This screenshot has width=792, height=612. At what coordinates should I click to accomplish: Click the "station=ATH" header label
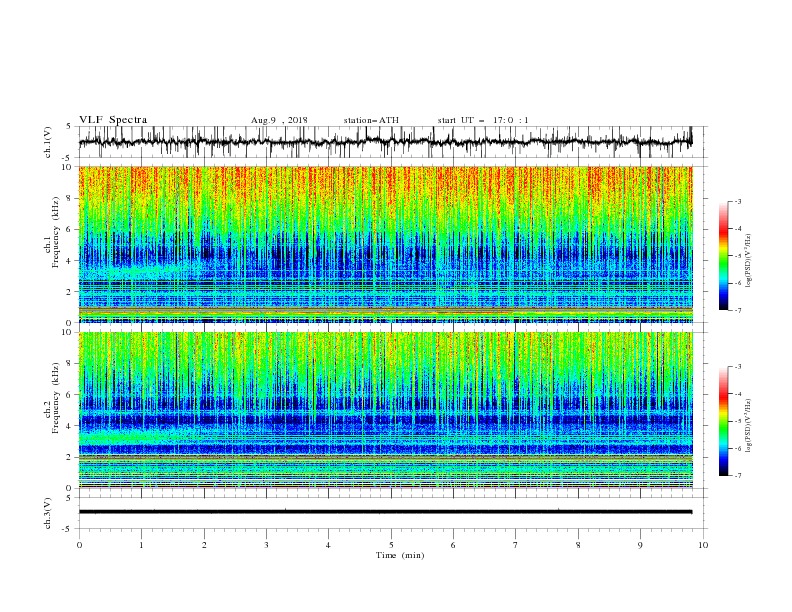(x=371, y=120)
